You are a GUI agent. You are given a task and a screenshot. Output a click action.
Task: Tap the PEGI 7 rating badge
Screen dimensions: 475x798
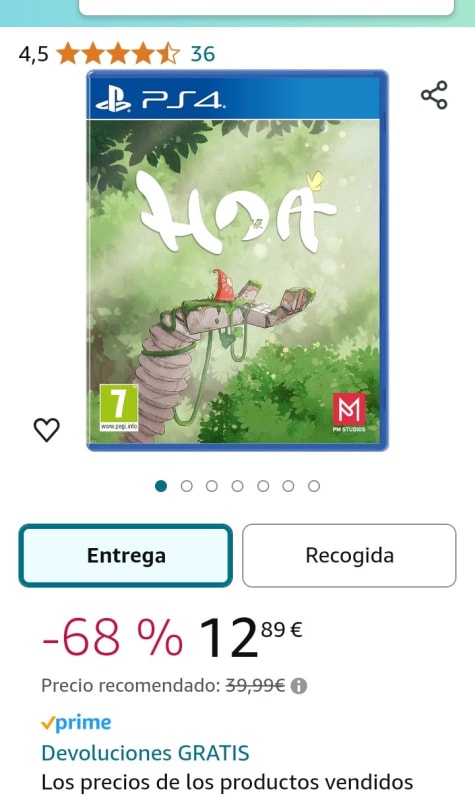(119, 408)
